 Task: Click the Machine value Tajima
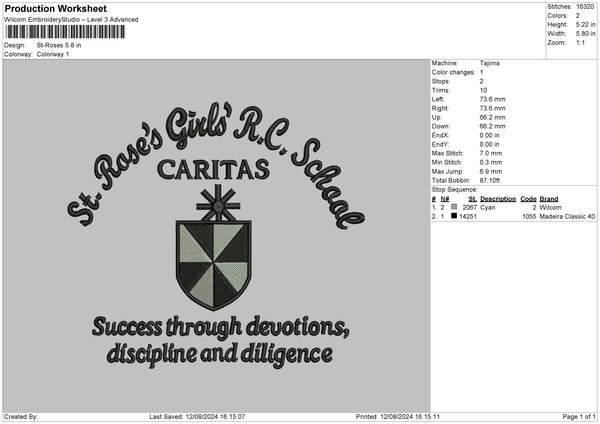pyautogui.click(x=490, y=63)
